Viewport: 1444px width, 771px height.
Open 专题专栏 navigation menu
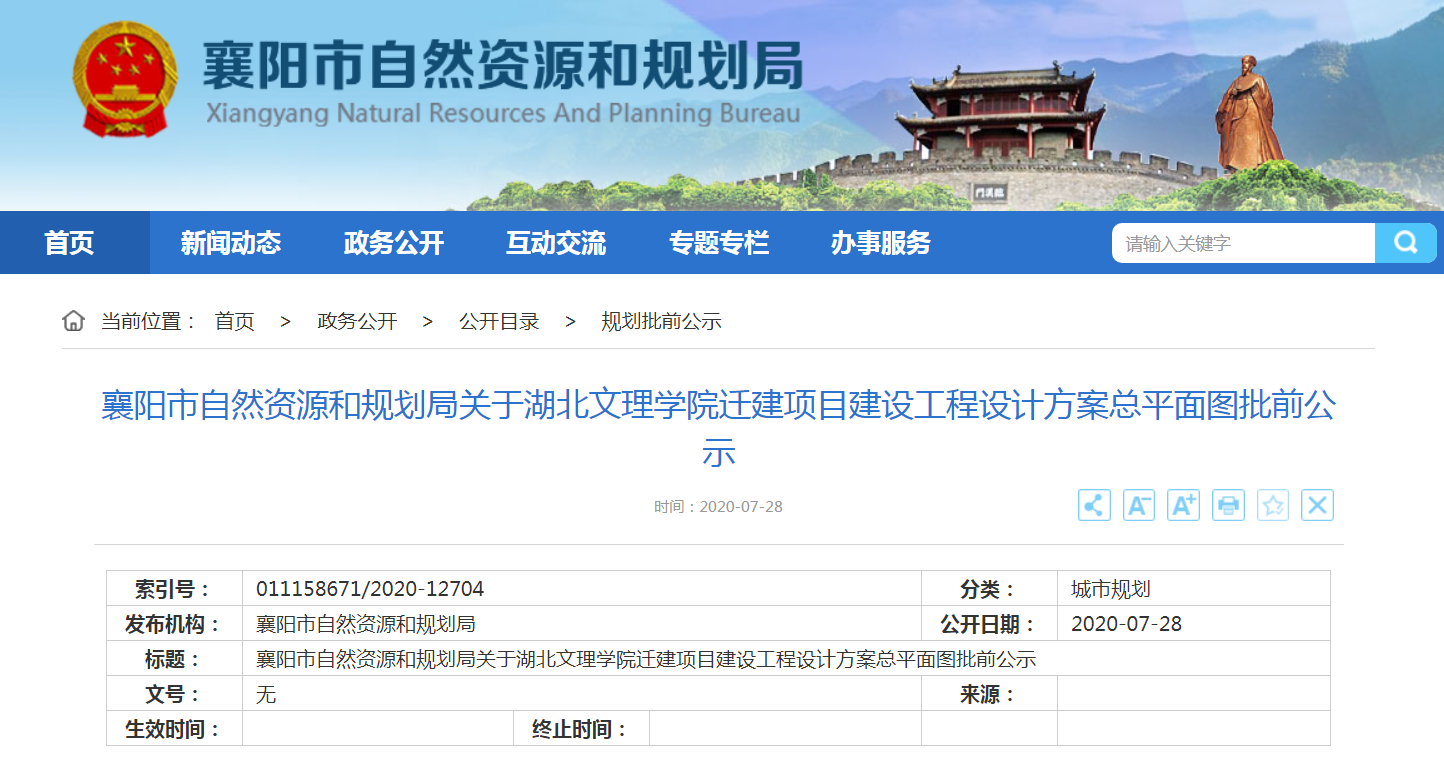click(x=719, y=243)
